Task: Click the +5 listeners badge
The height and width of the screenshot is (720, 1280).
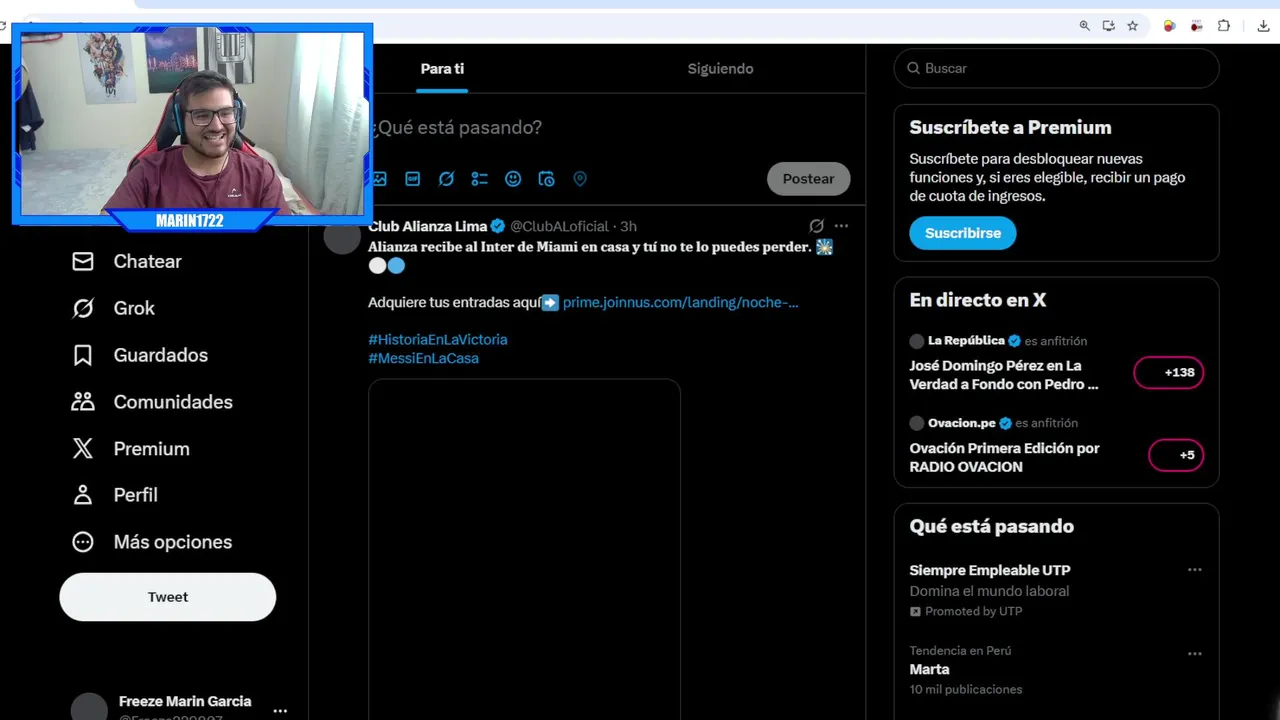Action: pos(1176,455)
